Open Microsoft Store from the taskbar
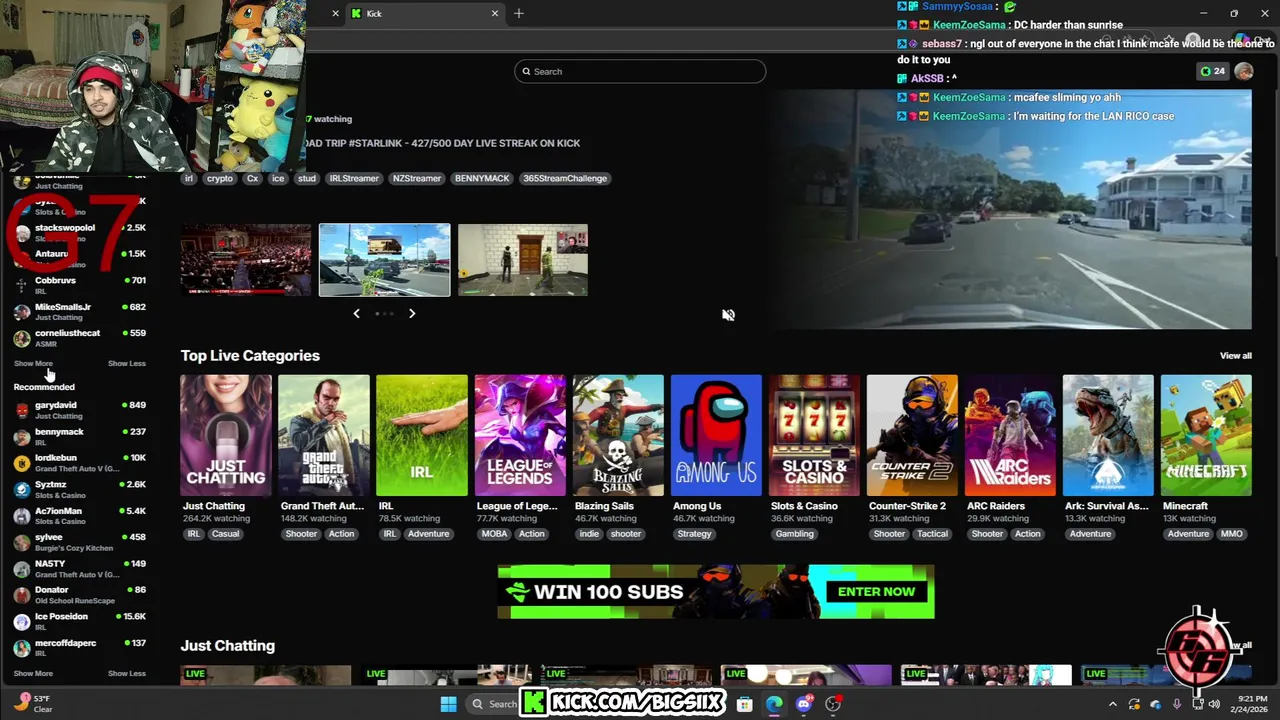 [744, 704]
